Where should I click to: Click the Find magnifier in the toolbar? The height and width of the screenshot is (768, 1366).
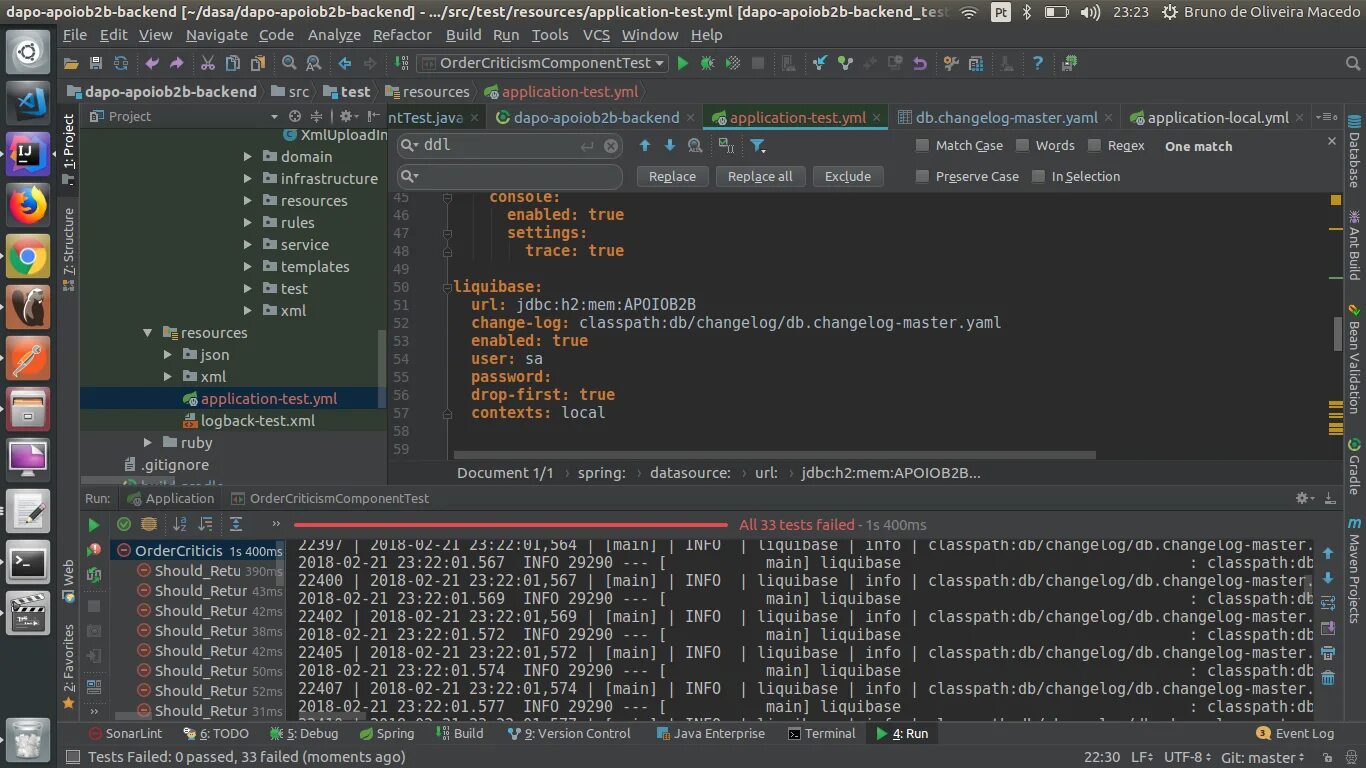[x=289, y=63]
